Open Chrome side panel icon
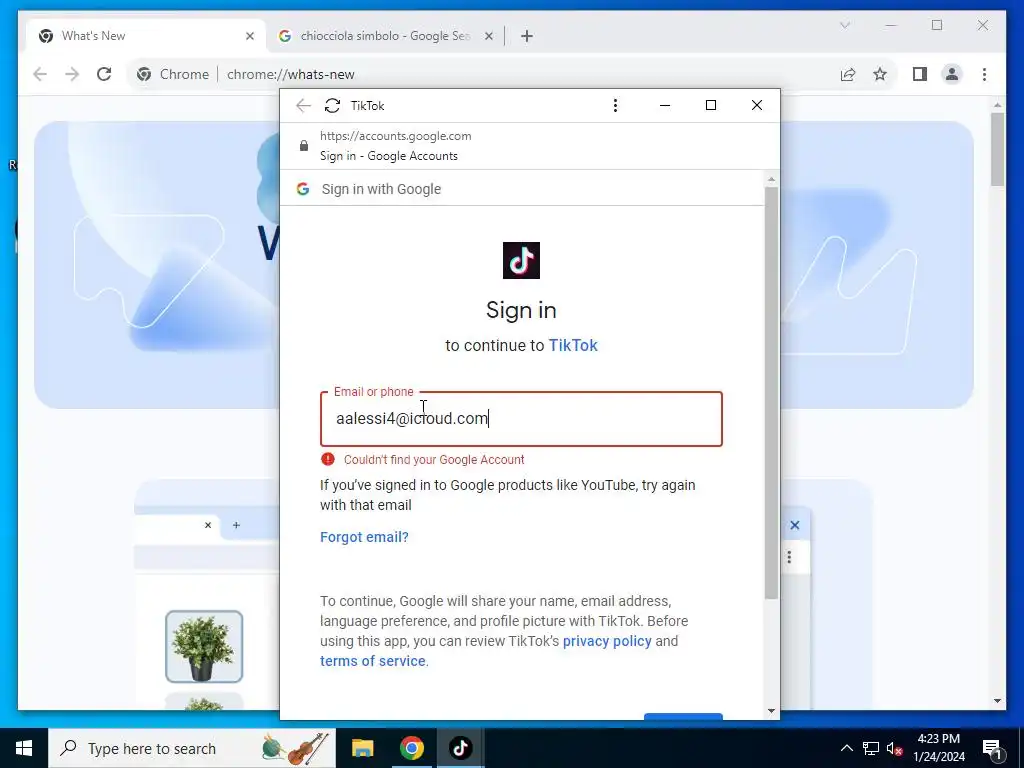This screenshot has height=768, width=1024. [x=920, y=74]
